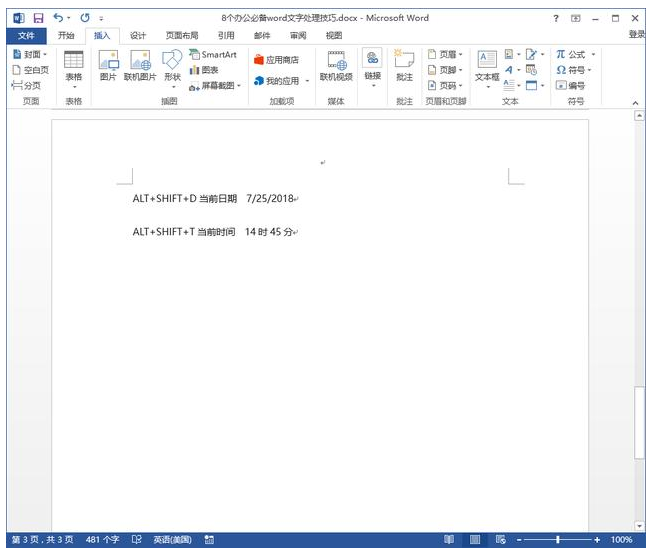This screenshot has height=551, width=654.
Task: Click the date text 7/25/2018
Action: point(270,199)
